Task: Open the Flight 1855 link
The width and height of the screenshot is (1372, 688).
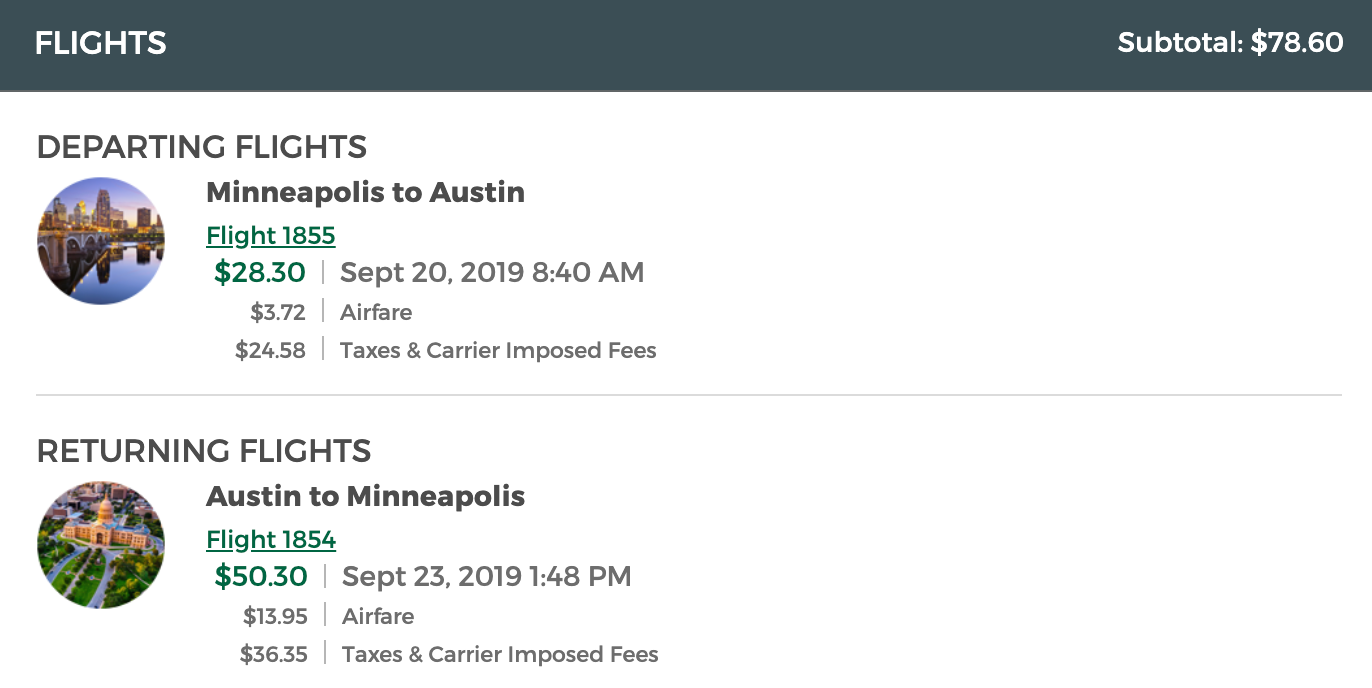Action: click(x=271, y=235)
